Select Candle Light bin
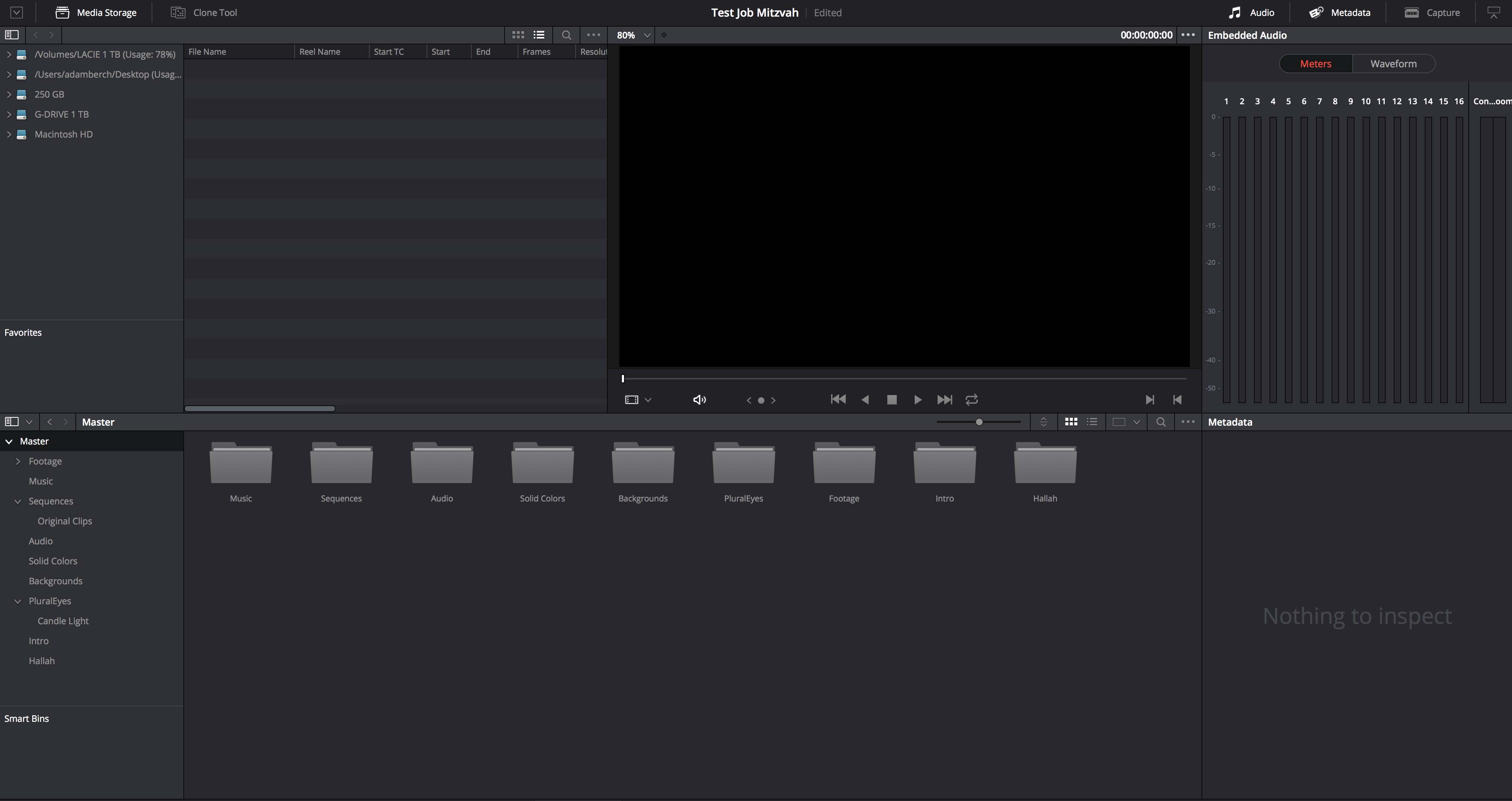1512x801 pixels. coord(63,621)
